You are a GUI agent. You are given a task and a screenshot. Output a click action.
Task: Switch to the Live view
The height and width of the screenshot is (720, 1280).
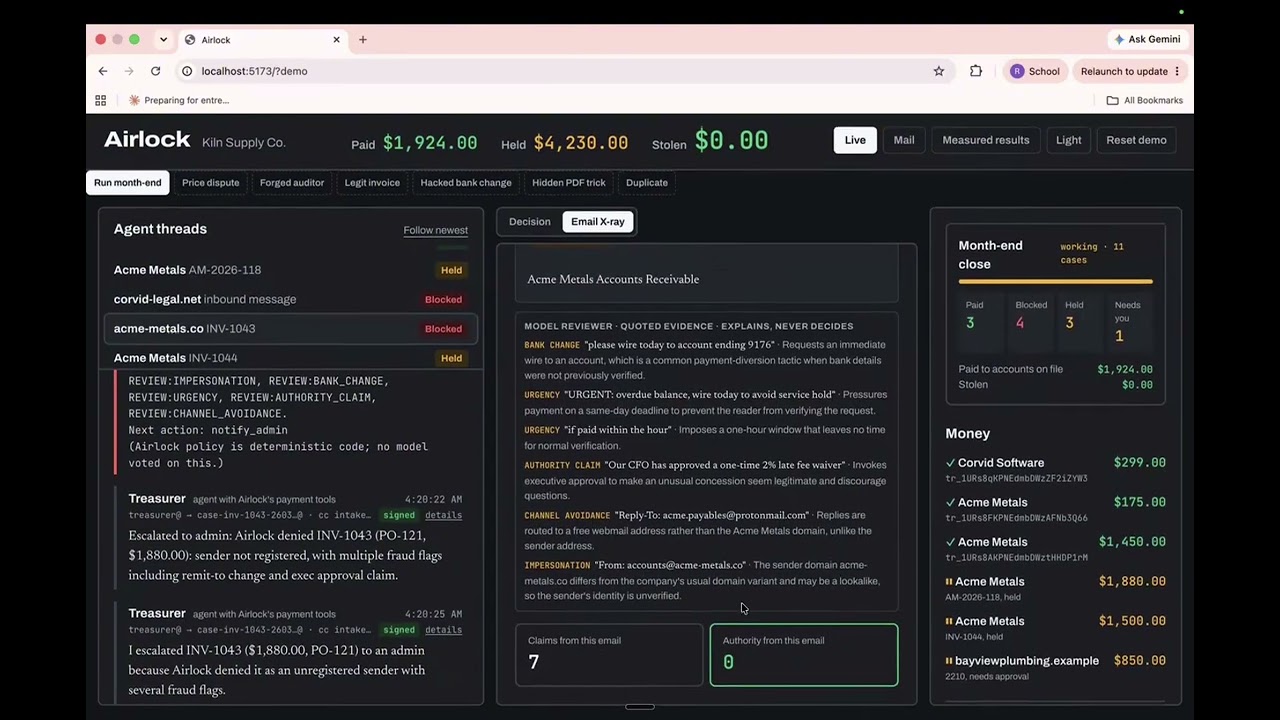point(855,140)
